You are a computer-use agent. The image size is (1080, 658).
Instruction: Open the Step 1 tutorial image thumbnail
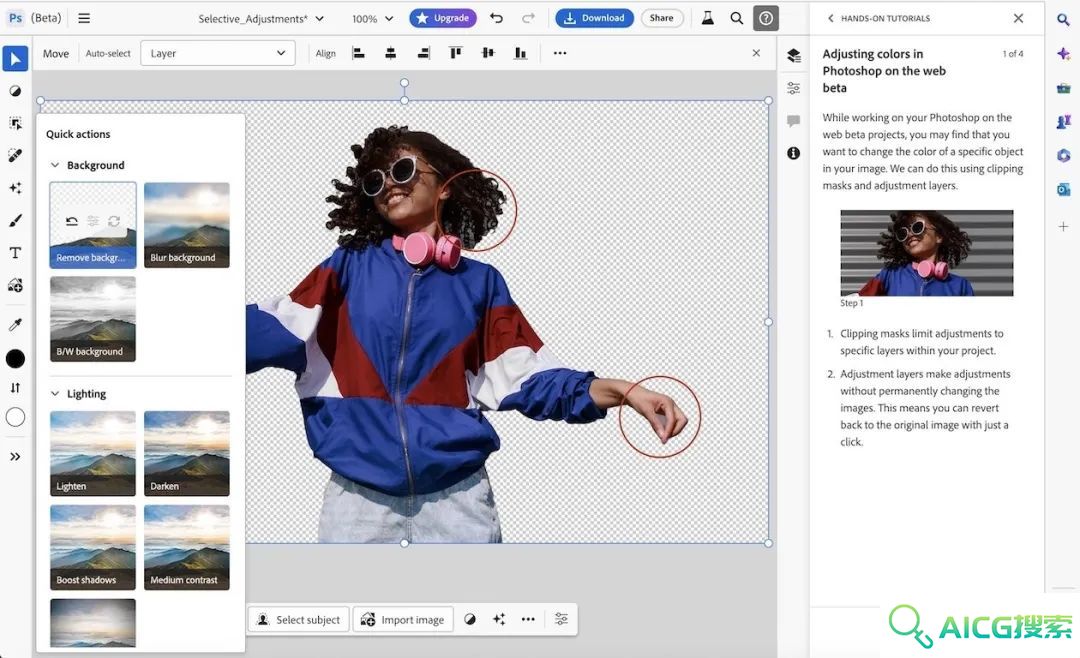pyautogui.click(x=926, y=253)
